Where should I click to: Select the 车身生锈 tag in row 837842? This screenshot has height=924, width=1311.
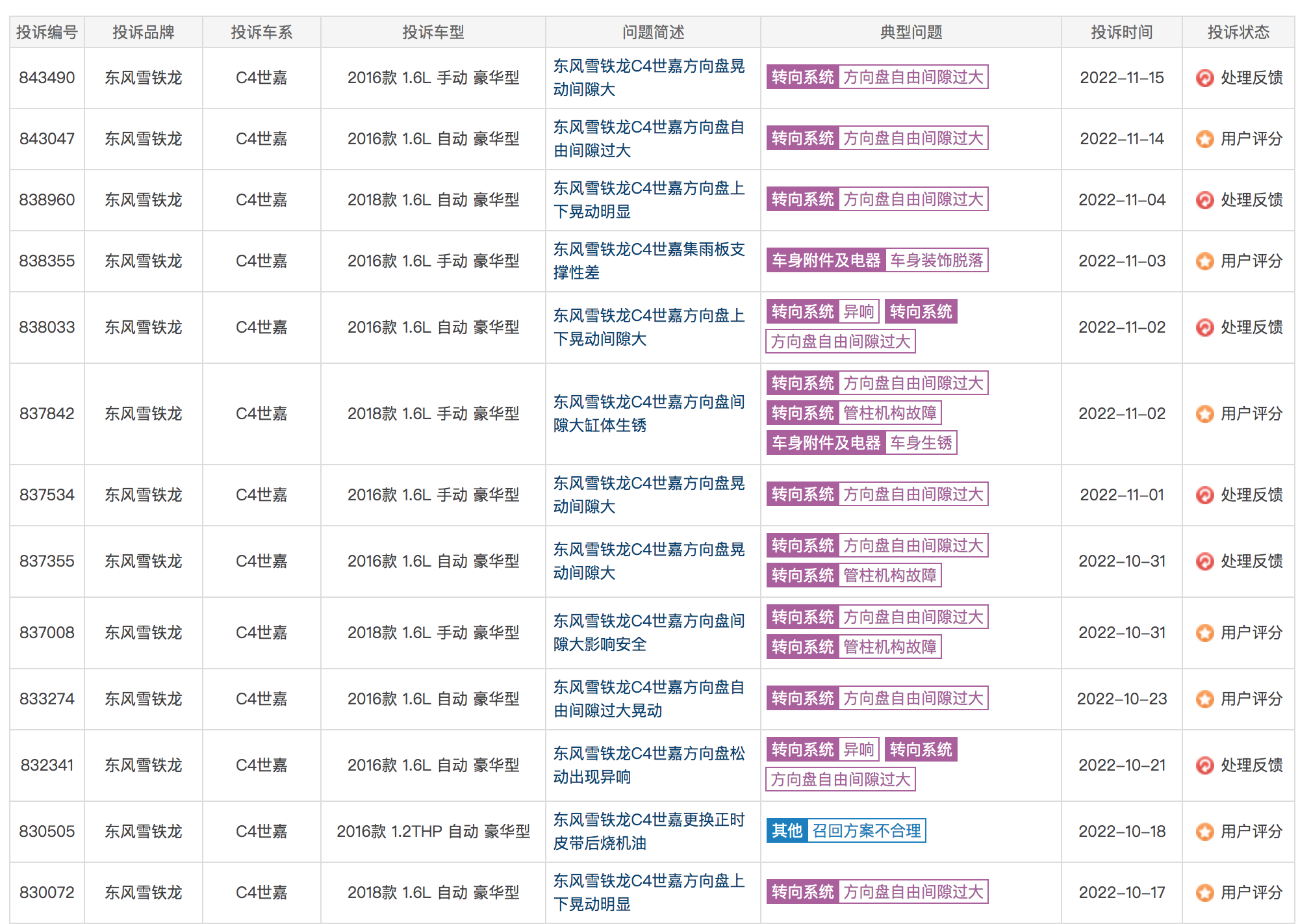(921, 443)
